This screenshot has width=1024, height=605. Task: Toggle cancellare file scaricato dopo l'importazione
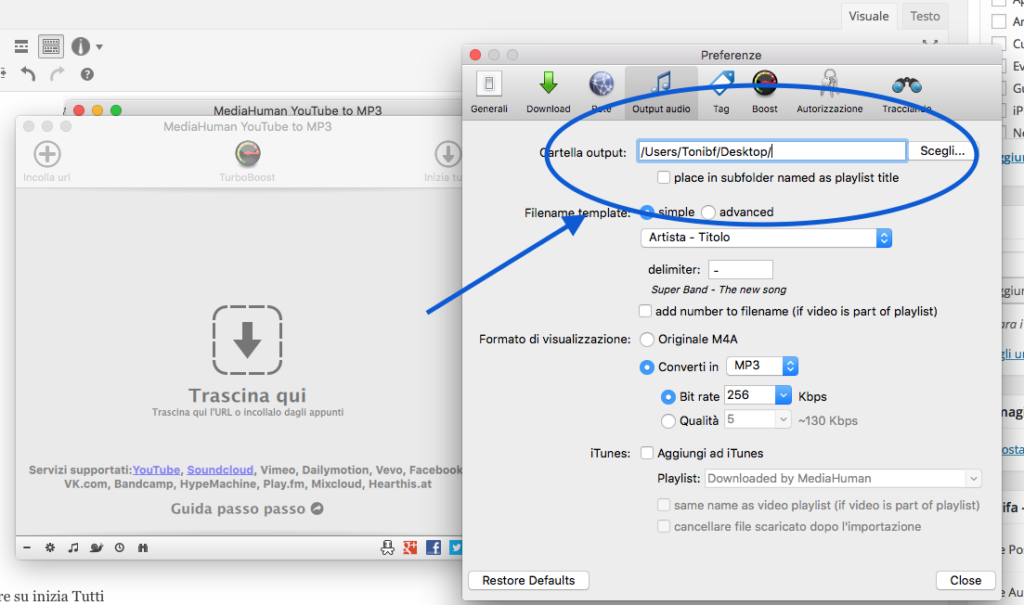pyautogui.click(x=664, y=527)
